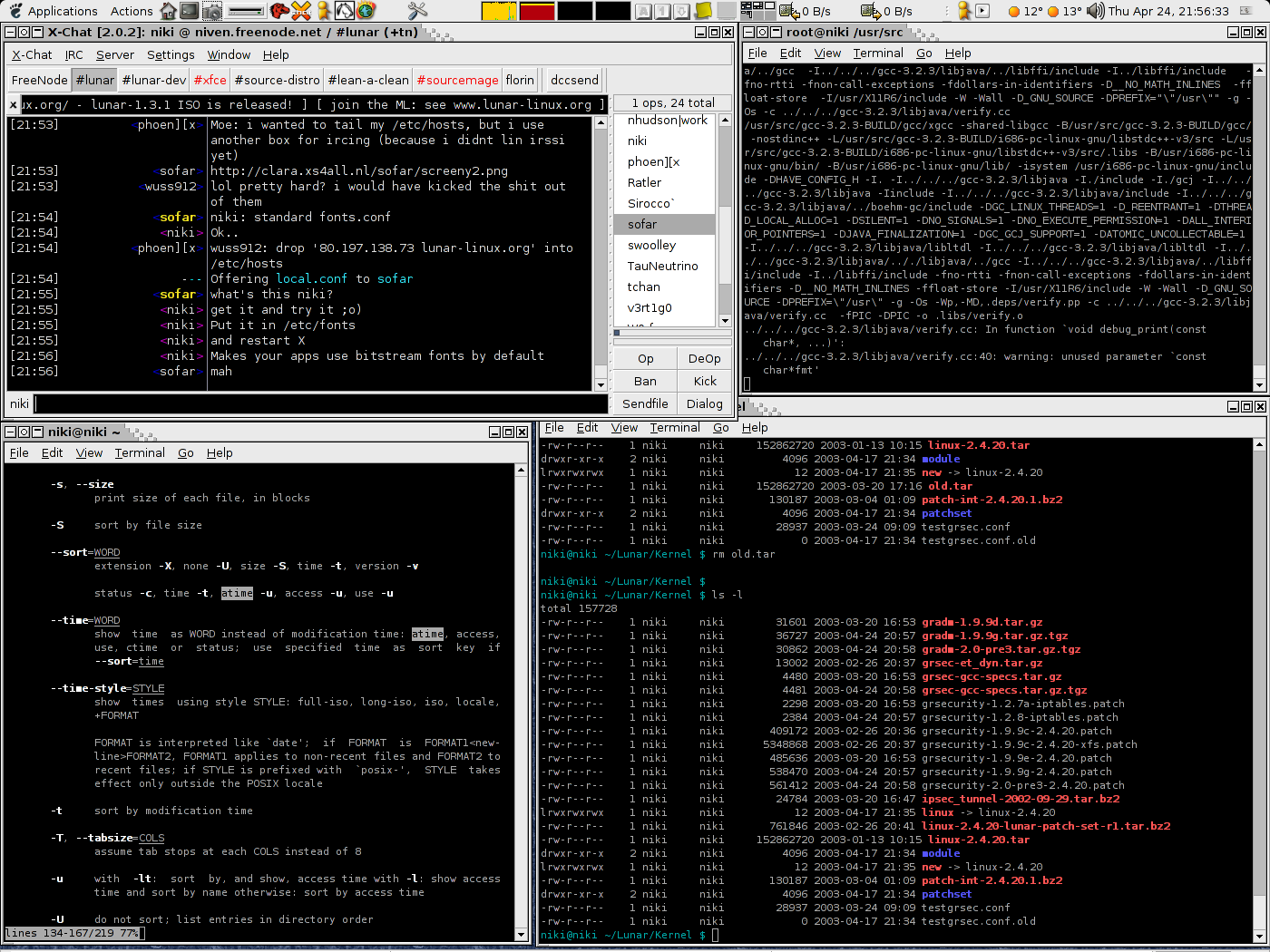Viewport: 1270px width, 952px height.
Task: Click the camera screenshot icon in panel
Action: [x=211, y=11]
